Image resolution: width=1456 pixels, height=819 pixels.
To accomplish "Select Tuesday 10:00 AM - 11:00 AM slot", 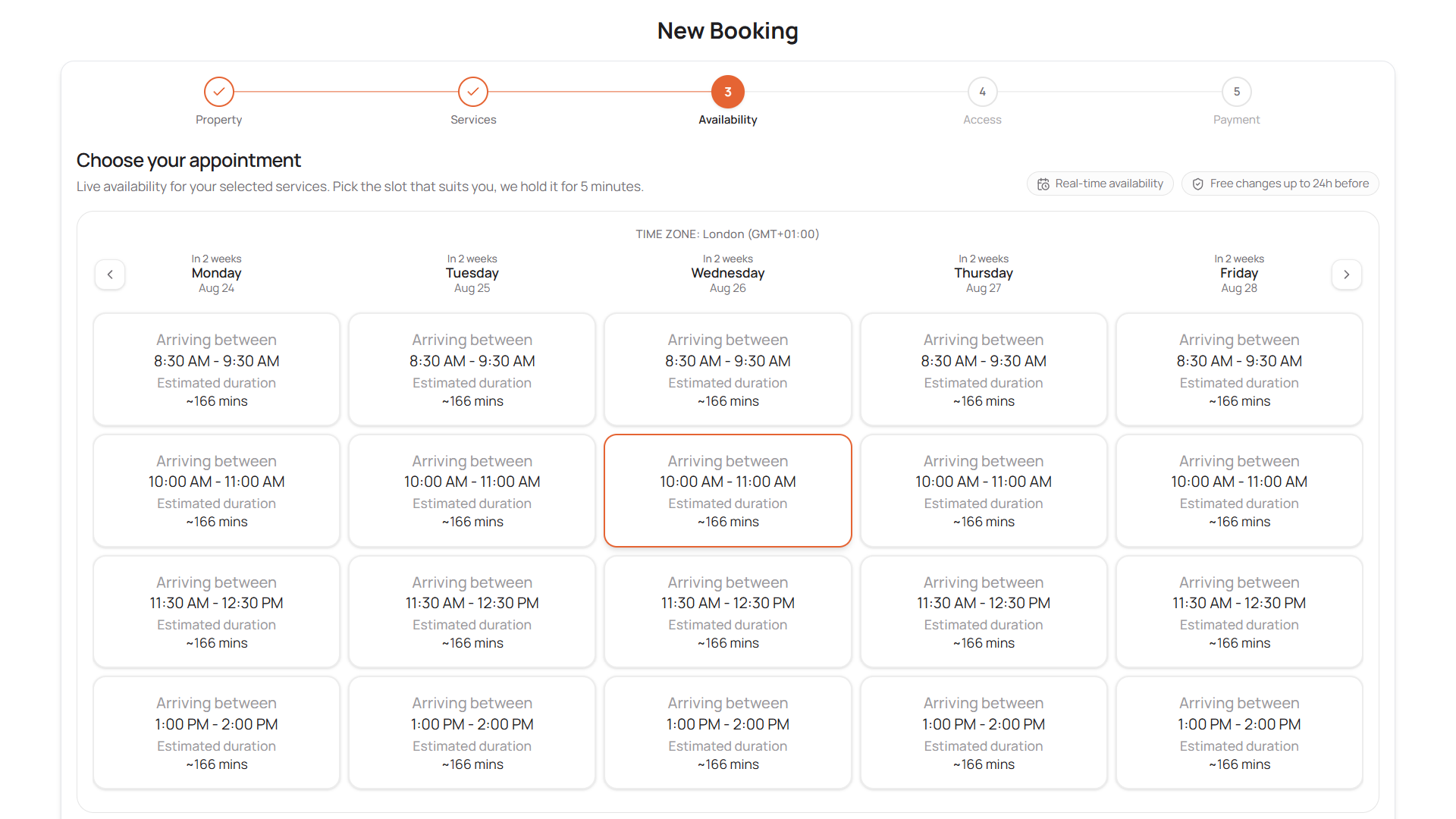I will 472,491.
